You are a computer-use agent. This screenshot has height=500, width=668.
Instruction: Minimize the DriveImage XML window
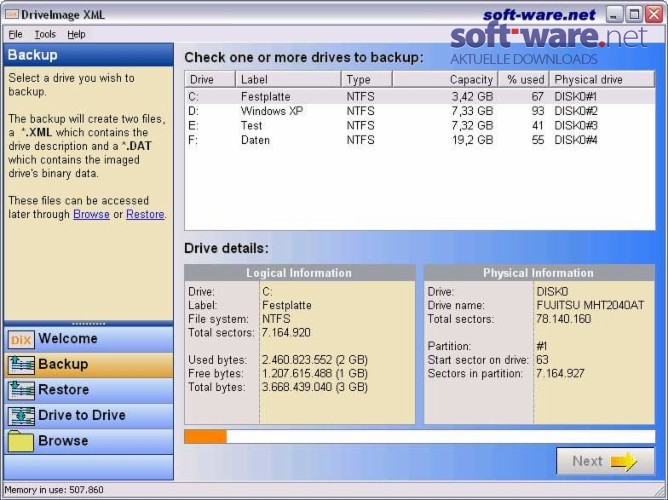point(614,15)
